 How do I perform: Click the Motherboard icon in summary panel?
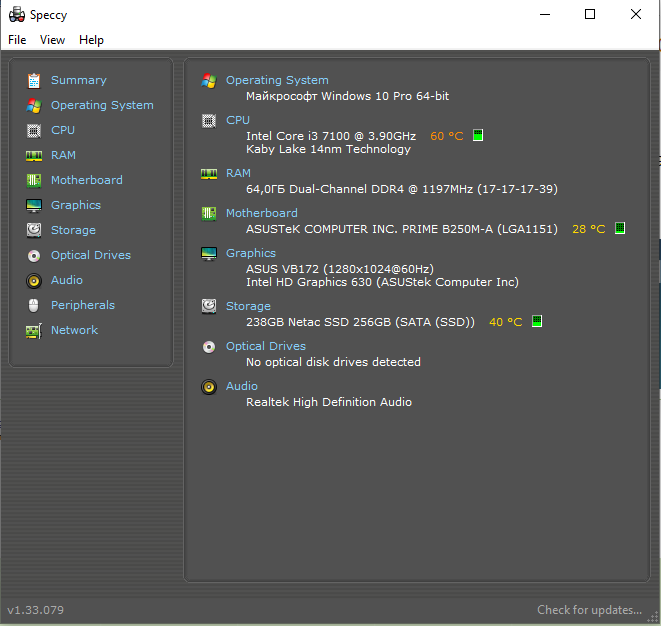(209, 214)
